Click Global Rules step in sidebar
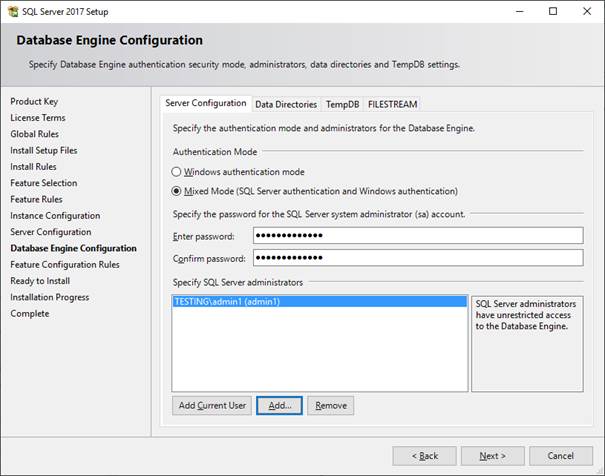 [x=34, y=134]
